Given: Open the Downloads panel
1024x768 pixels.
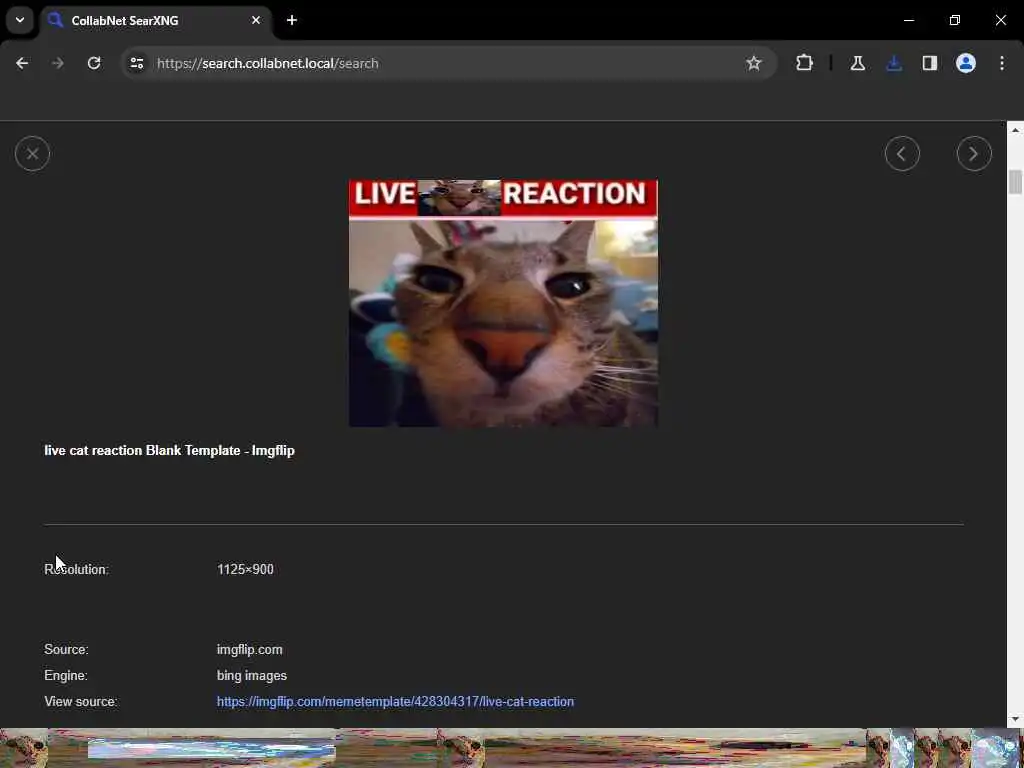Looking at the screenshot, I should coord(894,63).
